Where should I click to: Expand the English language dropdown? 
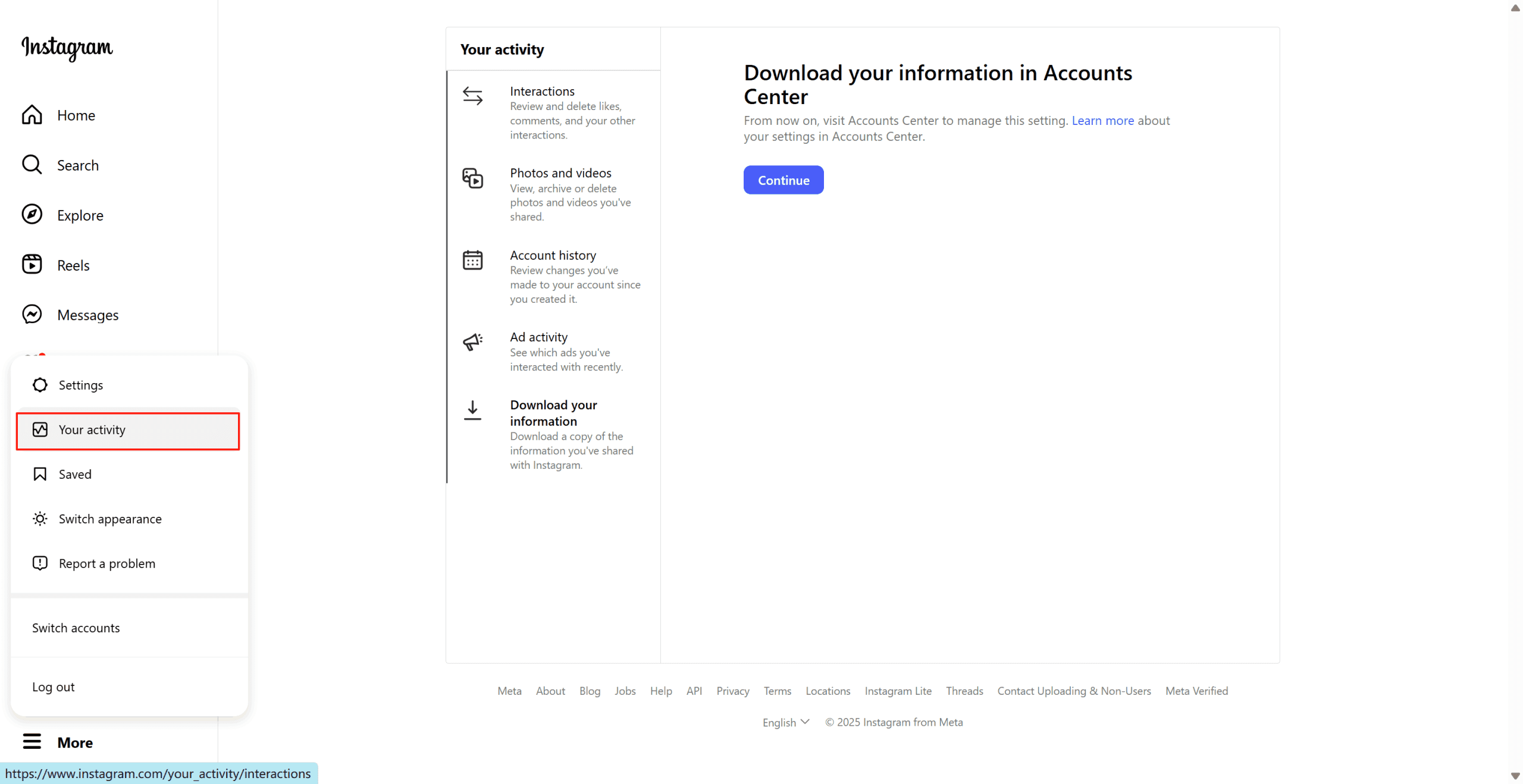click(786, 722)
